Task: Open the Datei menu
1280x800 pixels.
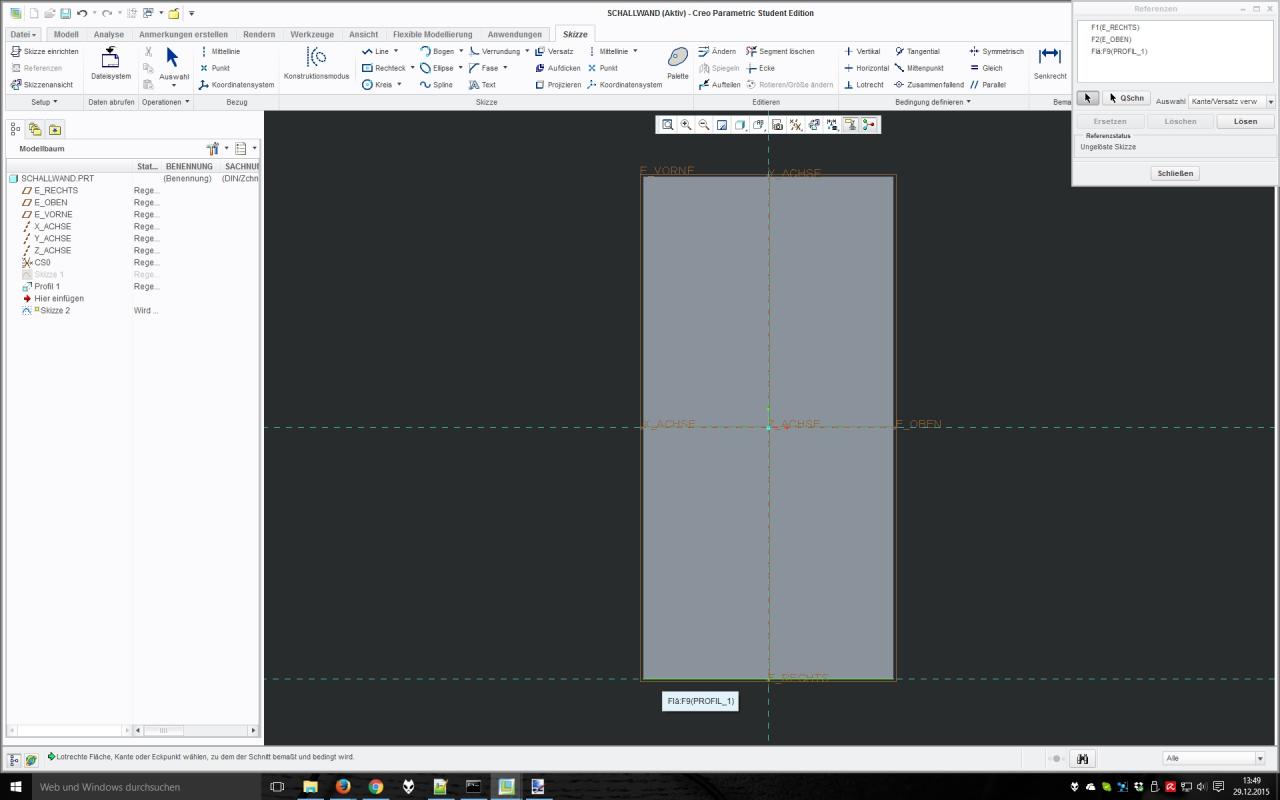Action: pyautogui.click(x=22, y=34)
